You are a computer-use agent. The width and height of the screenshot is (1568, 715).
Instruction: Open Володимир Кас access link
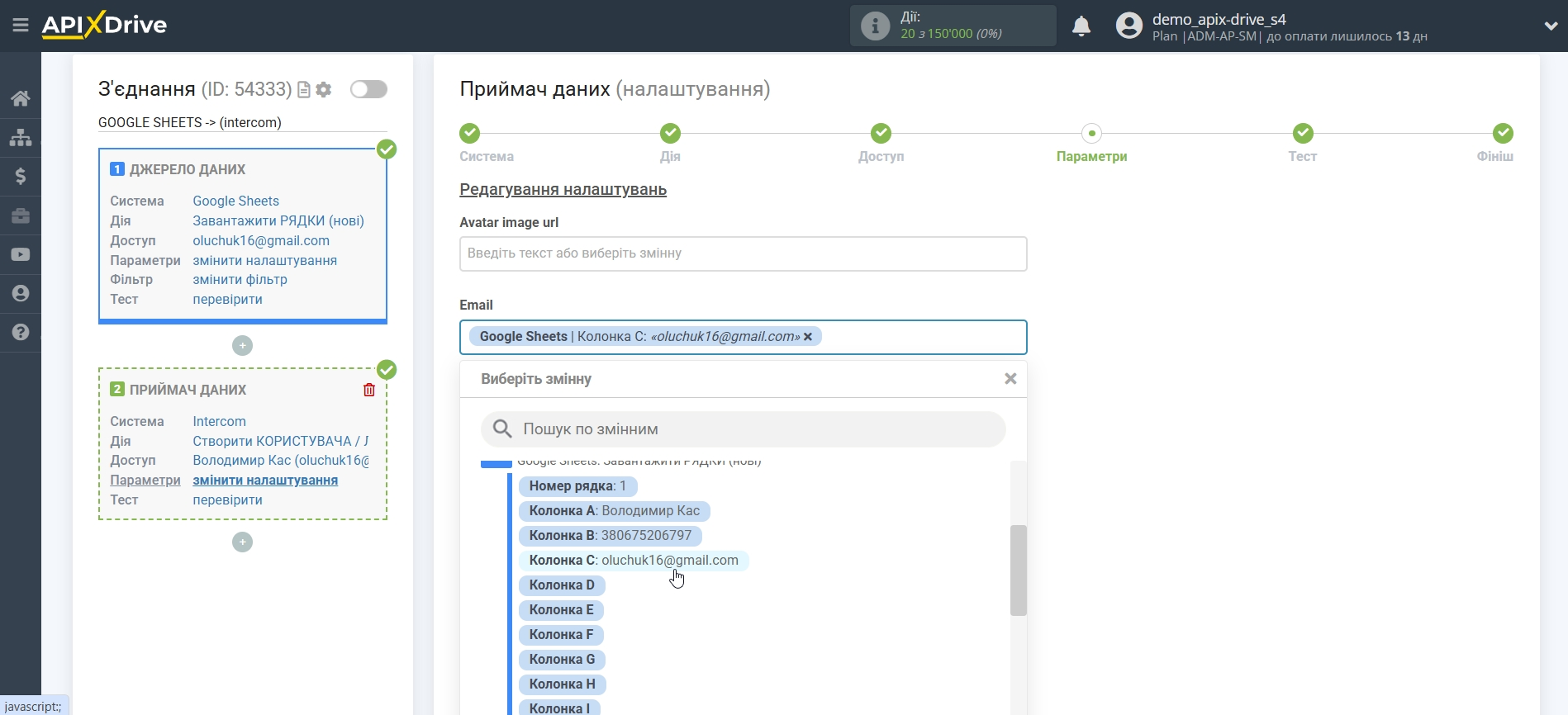[280, 460]
